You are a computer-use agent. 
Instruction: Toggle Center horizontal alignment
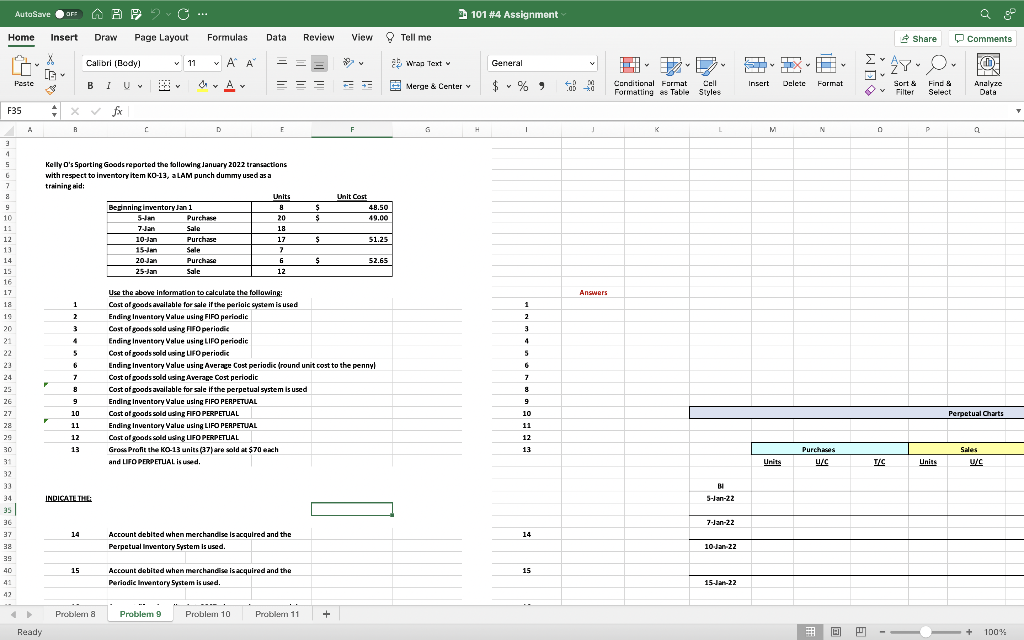pyautogui.click(x=300, y=86)
